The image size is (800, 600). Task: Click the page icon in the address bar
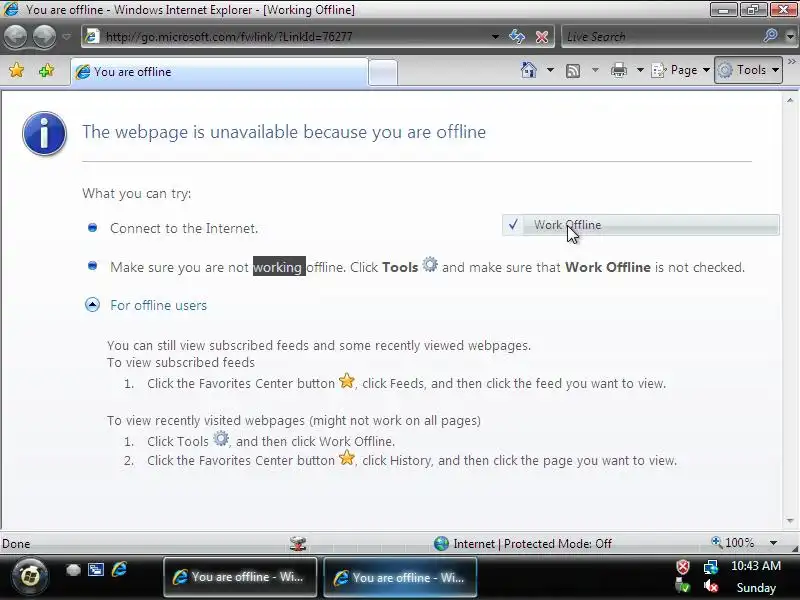91,36
